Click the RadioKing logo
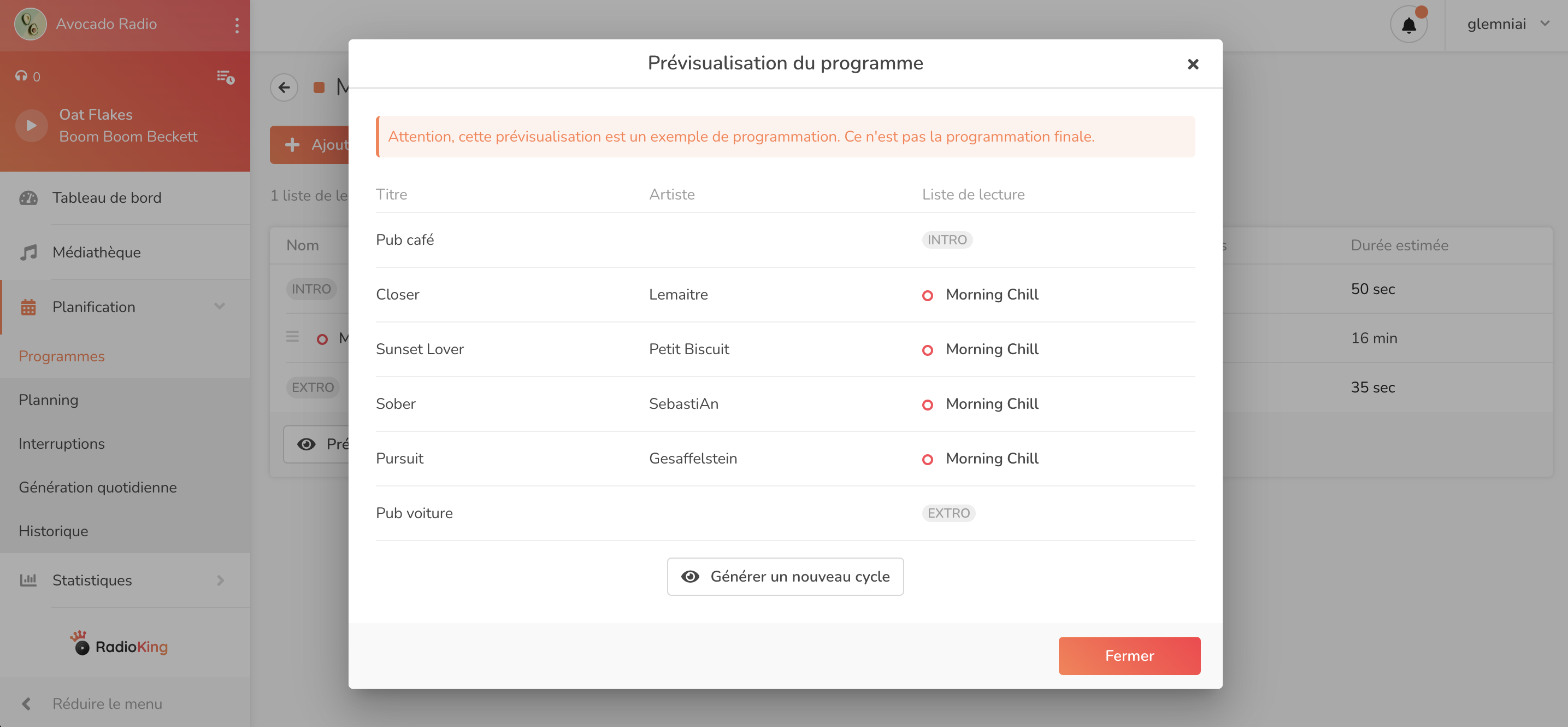The image size is (1568, 727). tap(119, 644)
